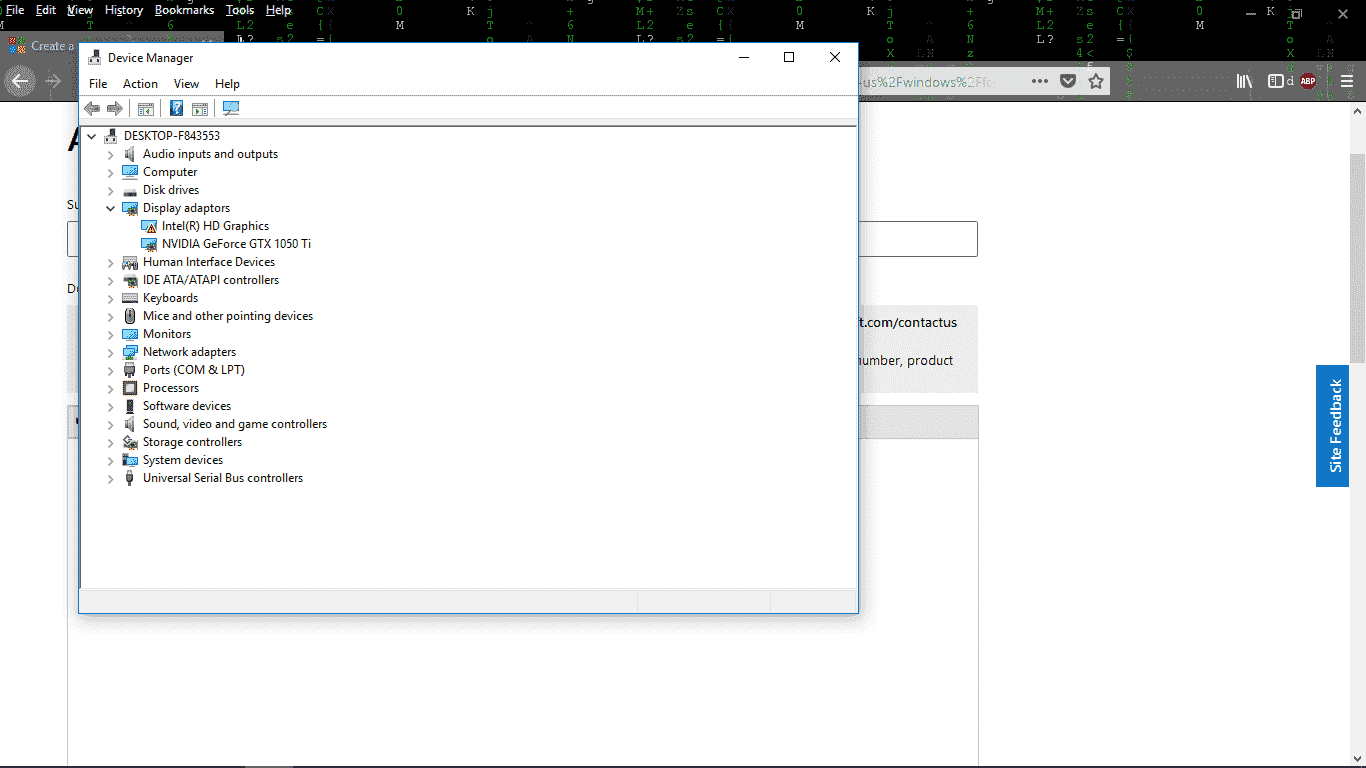Click the Ports (COM & LPT) icon
1366x768 pixels.
(130, 370)
